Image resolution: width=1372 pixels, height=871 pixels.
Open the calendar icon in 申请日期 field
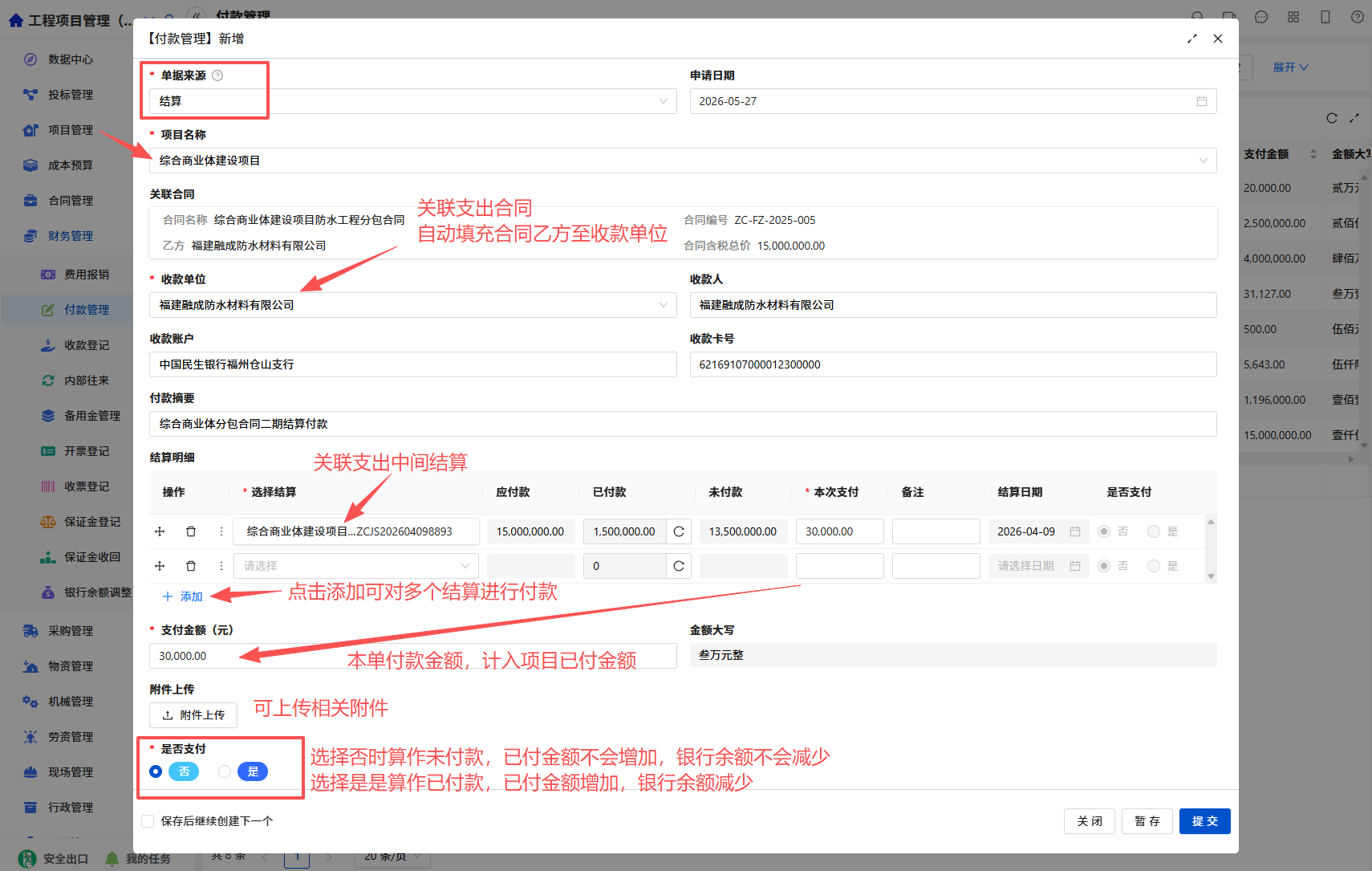pyautogui.click(x=1201, y=101)
